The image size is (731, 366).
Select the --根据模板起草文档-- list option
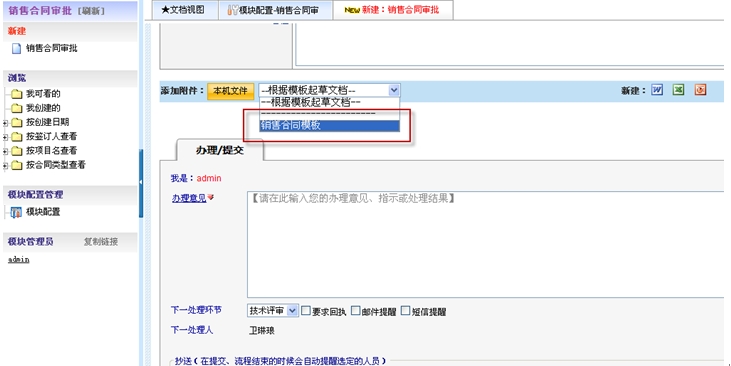pyautogui.click(x=329, y=103)
